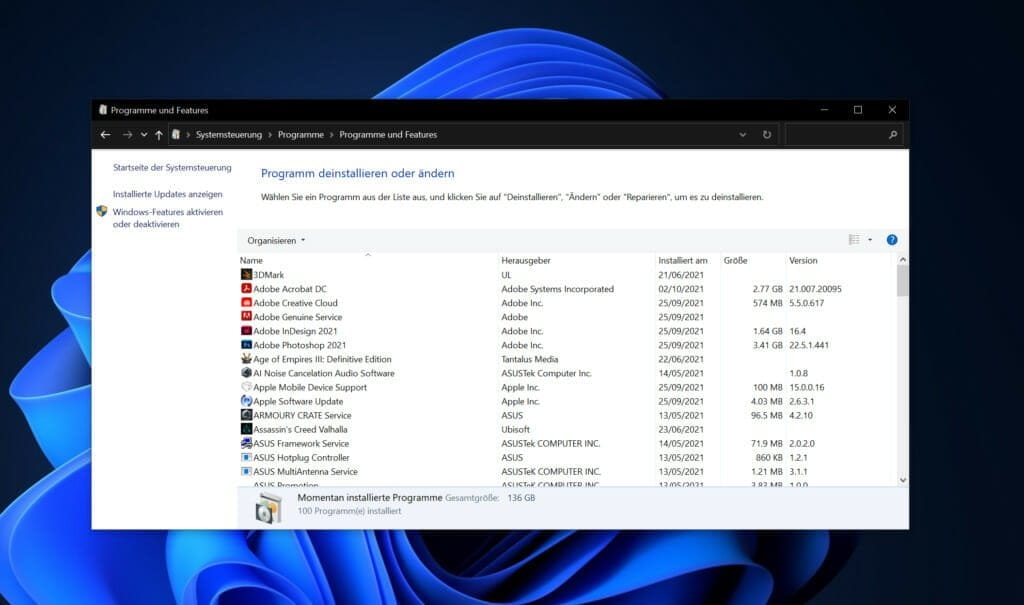
Task: Expand the view options dropdown arrow
Action: 870,240
